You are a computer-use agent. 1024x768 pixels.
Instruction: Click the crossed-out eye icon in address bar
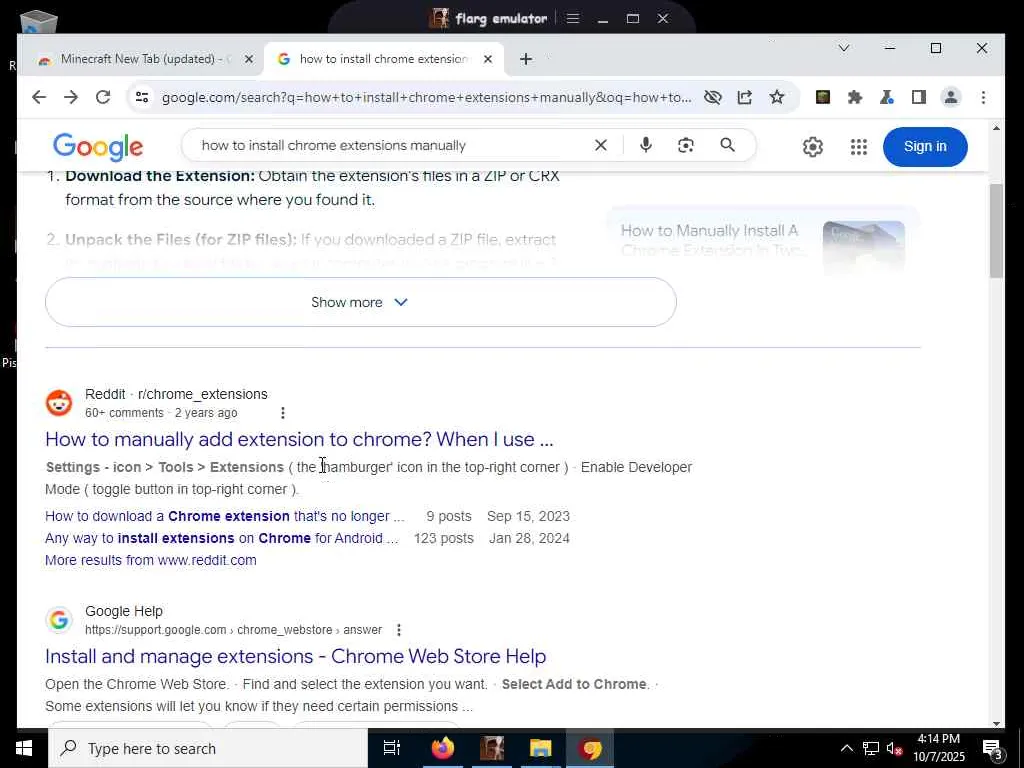tap(712, 97)
